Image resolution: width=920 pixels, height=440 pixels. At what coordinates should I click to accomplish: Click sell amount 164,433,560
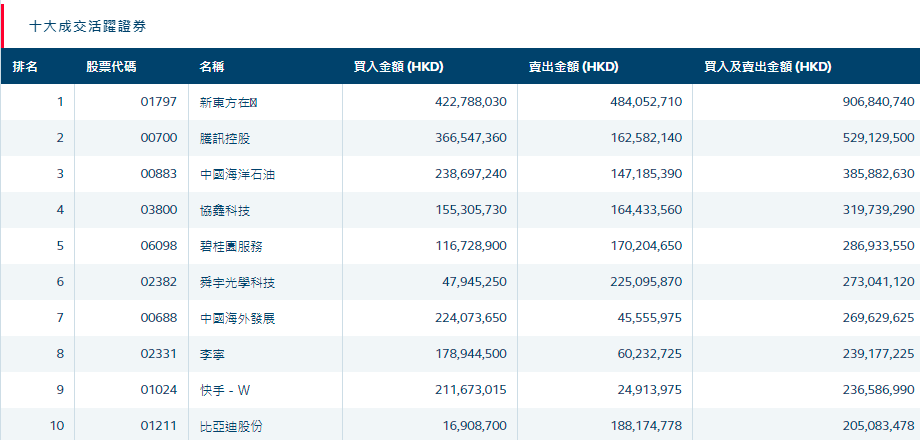coord(646,209)
